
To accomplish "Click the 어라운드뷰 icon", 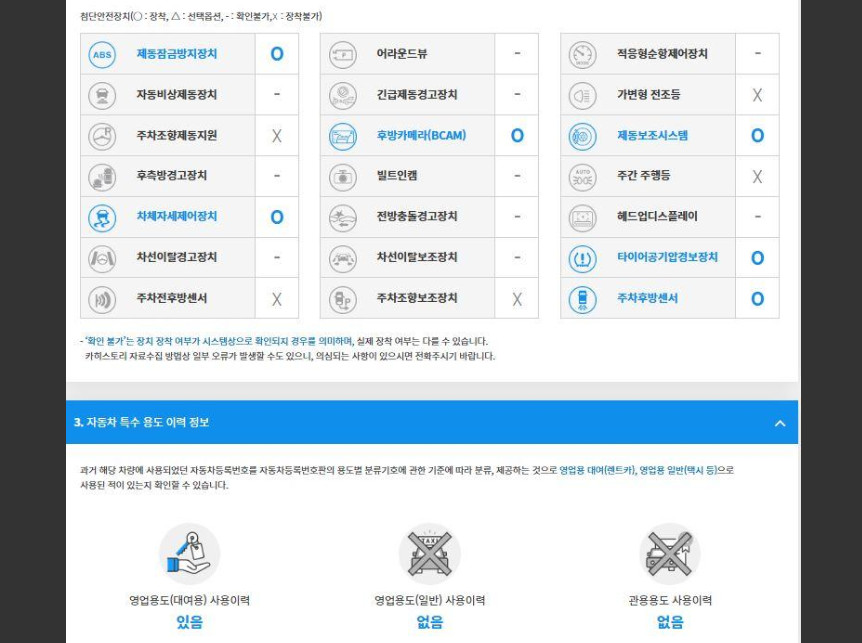I will [342, 54].
